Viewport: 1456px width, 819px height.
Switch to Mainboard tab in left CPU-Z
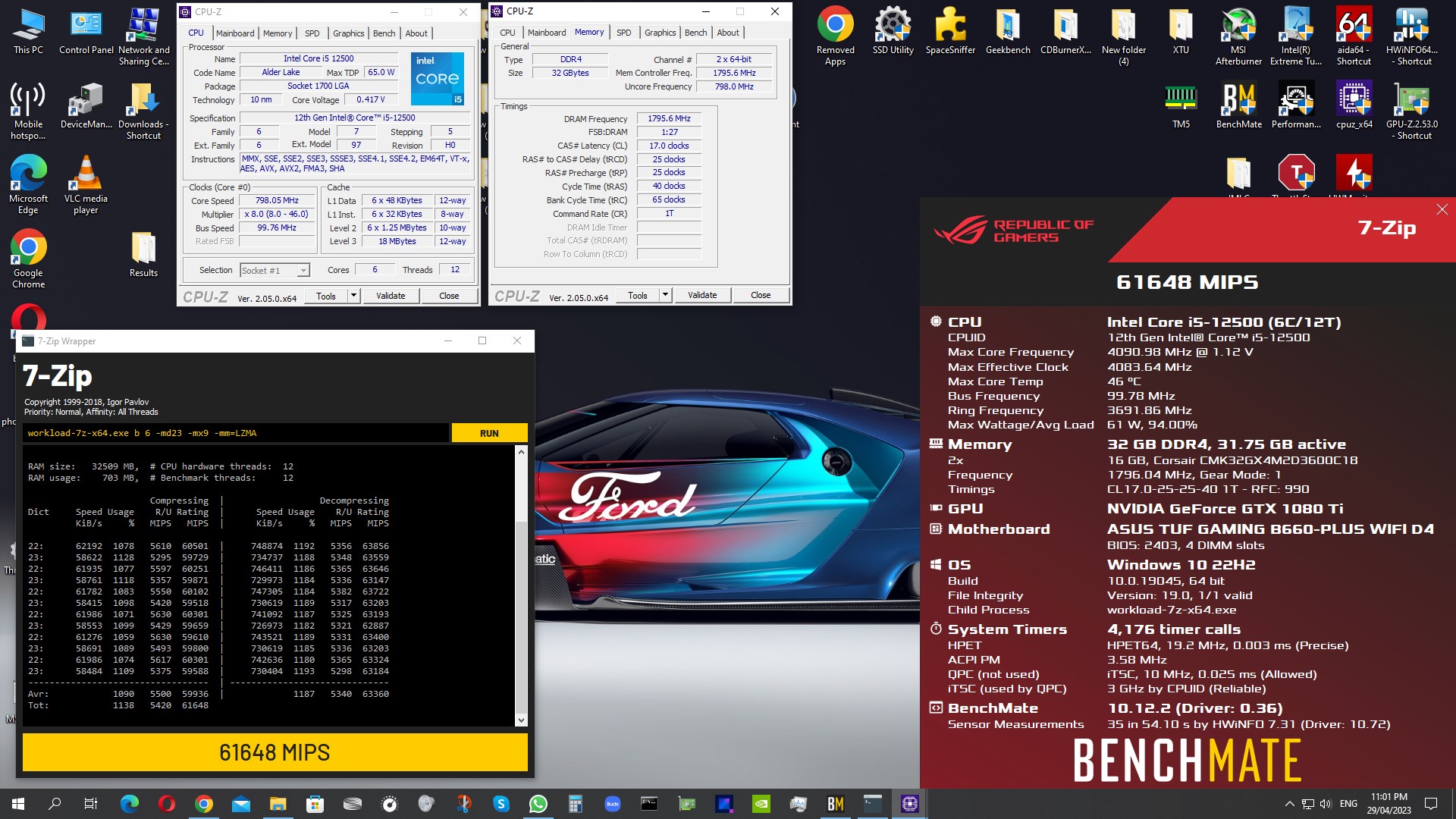[x=235, y=33]
